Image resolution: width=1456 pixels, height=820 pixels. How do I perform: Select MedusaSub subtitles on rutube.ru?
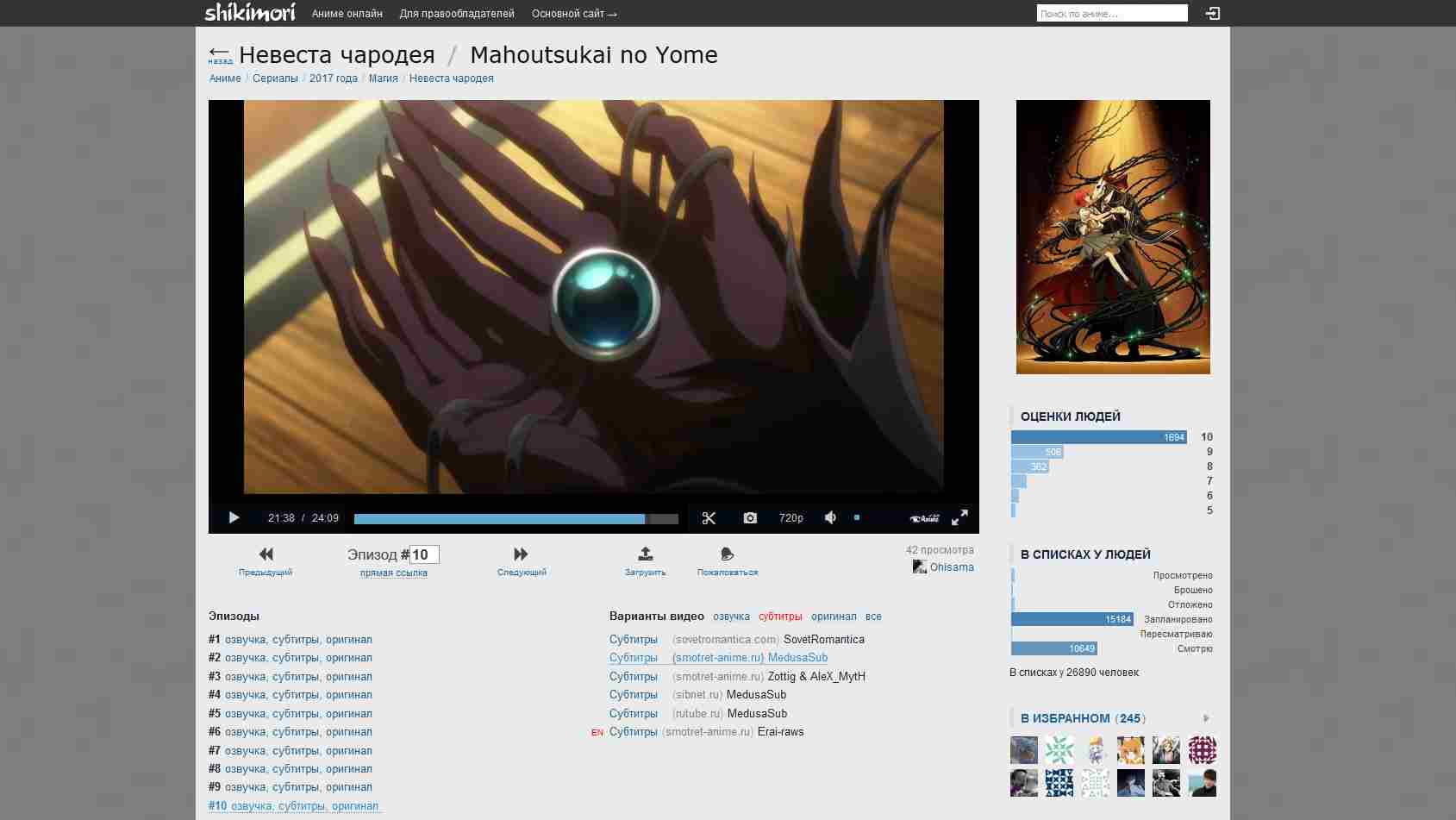tap(698, 714)
